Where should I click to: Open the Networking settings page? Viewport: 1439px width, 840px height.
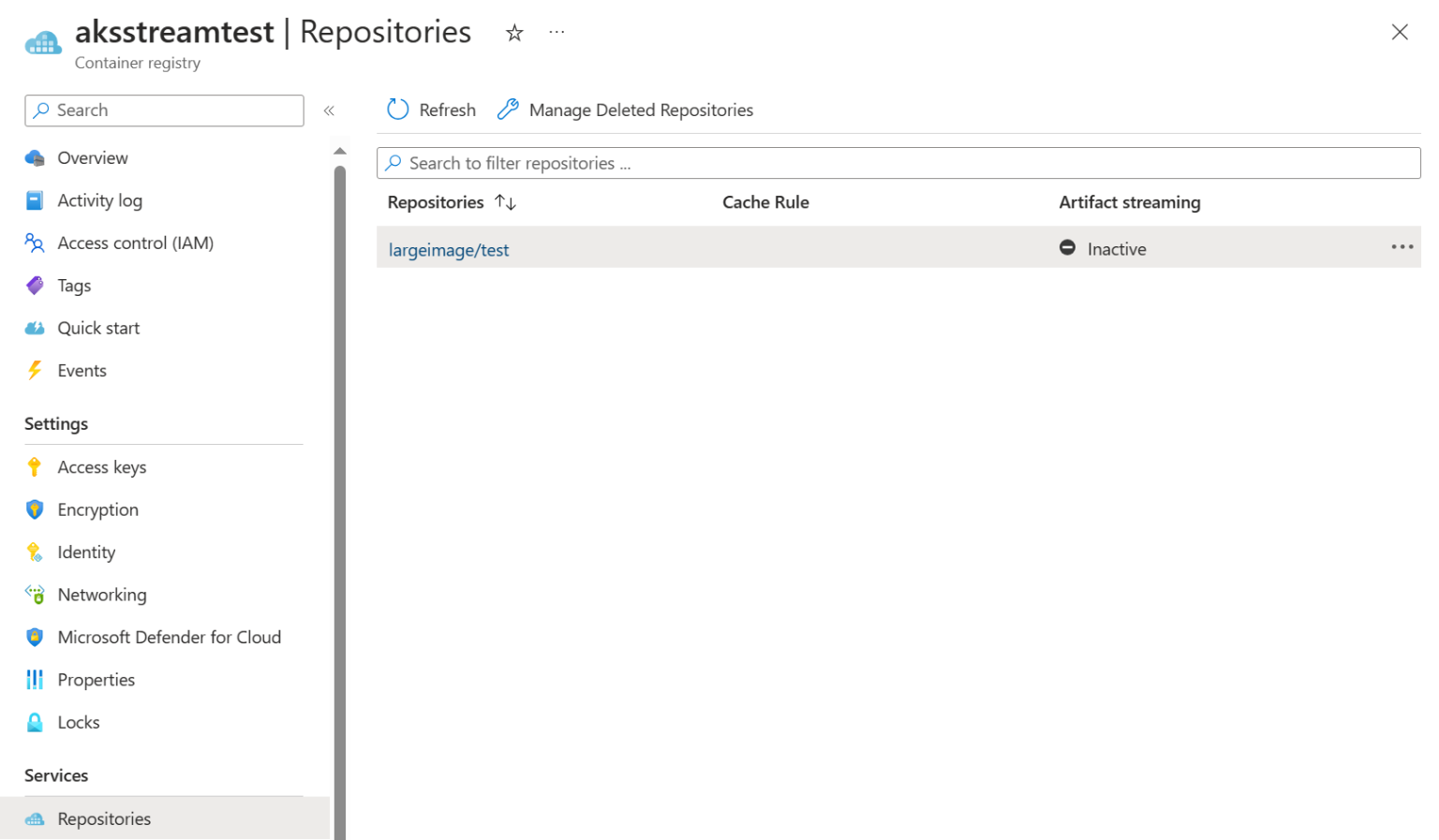click(x=101, y=595)
